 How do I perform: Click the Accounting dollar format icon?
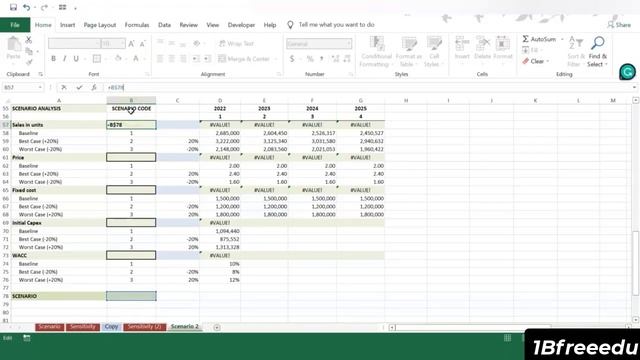click(292, 59)
